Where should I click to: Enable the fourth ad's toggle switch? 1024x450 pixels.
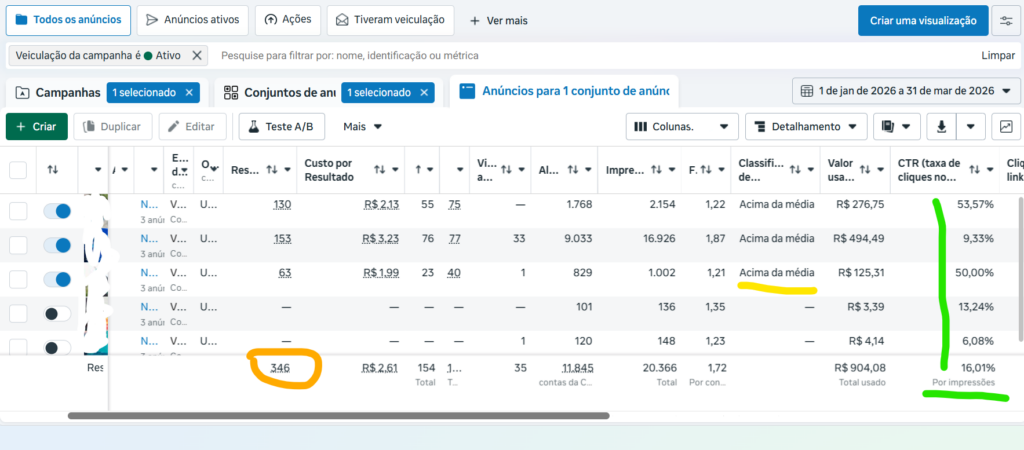(58, 314)
